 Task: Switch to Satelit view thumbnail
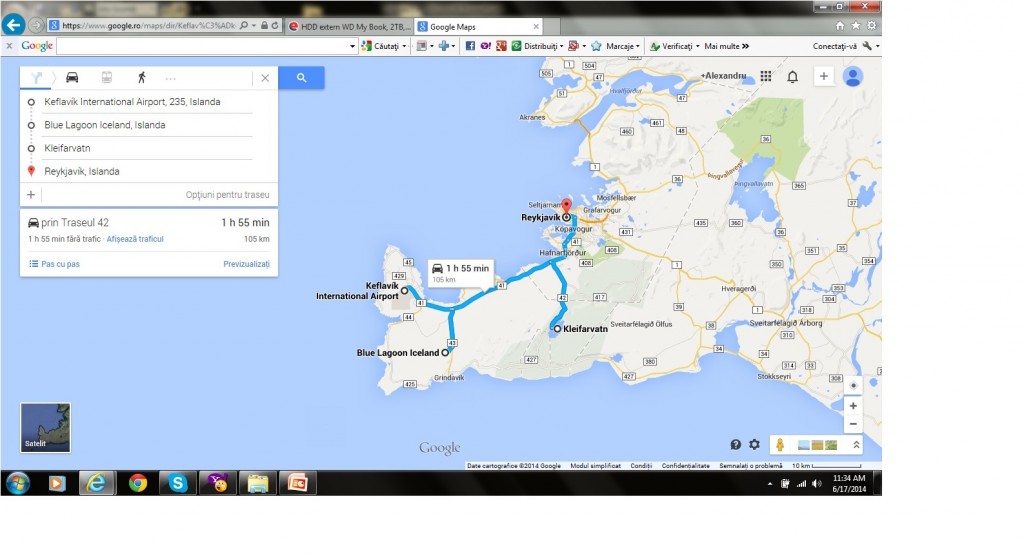pyautogui.click(x=45, y=428)
